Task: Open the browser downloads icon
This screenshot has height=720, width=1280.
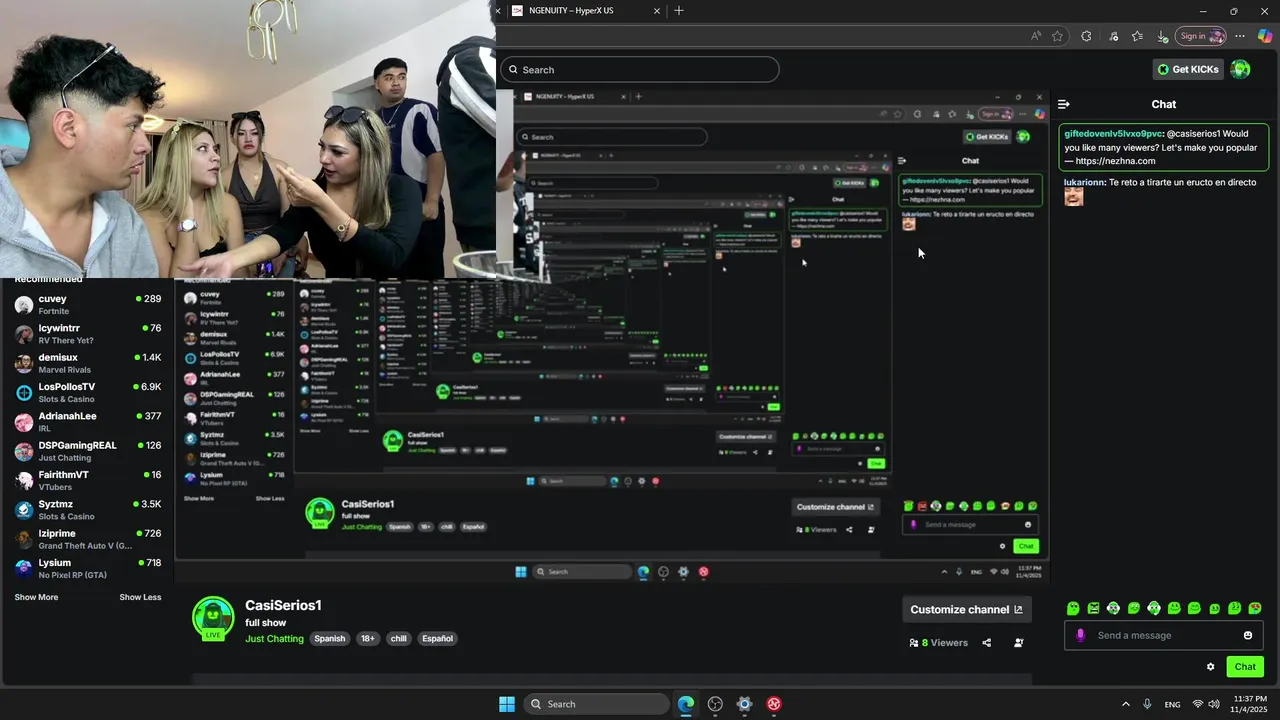Action: [1162, 36]
